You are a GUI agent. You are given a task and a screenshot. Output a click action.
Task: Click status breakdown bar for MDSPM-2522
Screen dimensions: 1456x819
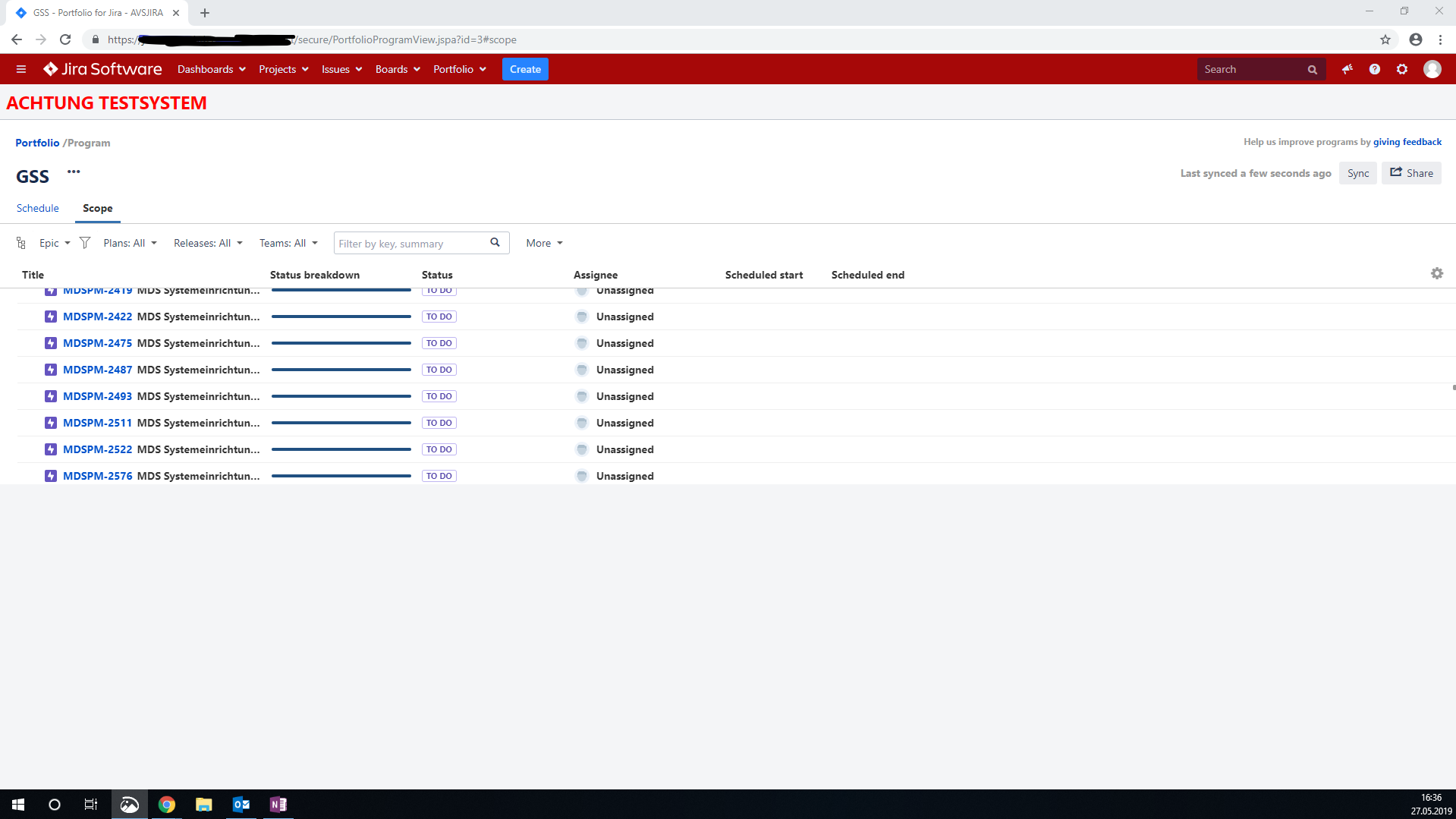click(x=341, y=449)
